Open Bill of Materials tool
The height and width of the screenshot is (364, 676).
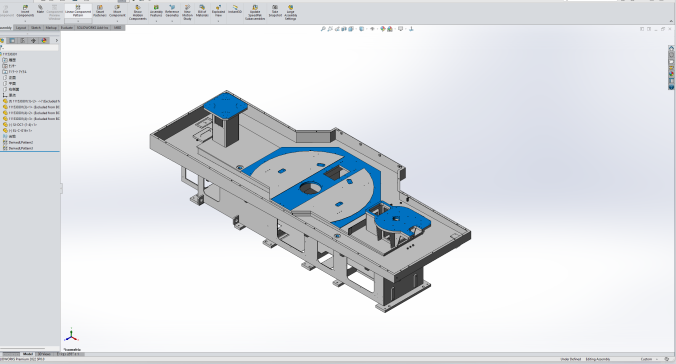click(x=202, y=11)
